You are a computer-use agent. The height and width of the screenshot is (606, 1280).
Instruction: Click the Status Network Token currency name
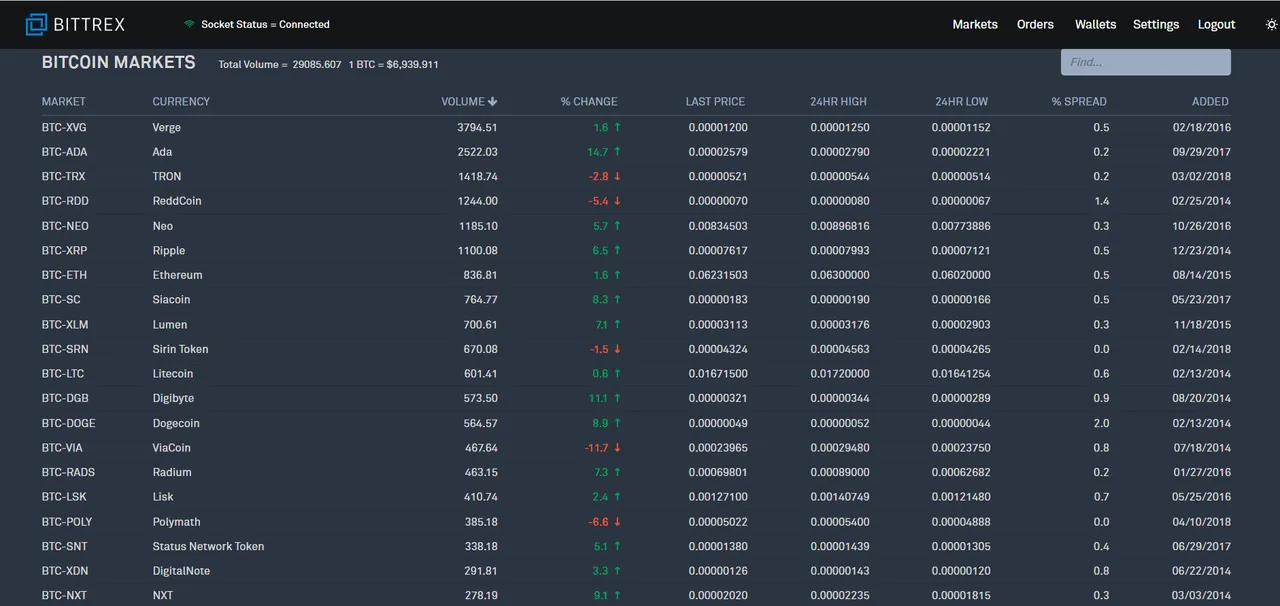tap(208, 546)
